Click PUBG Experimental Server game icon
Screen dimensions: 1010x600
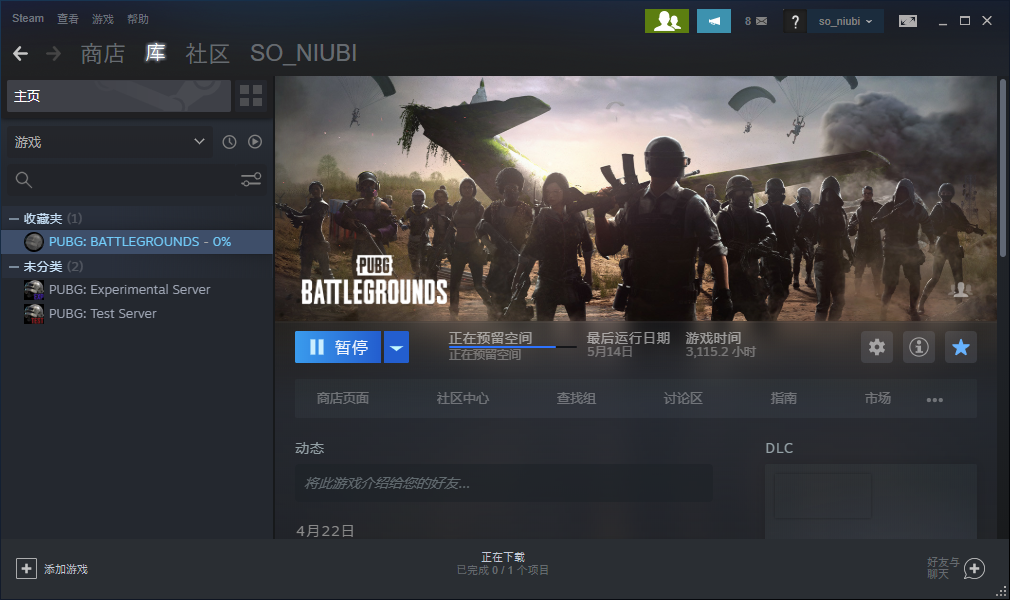pyautogui.click(x=33, y=290)
